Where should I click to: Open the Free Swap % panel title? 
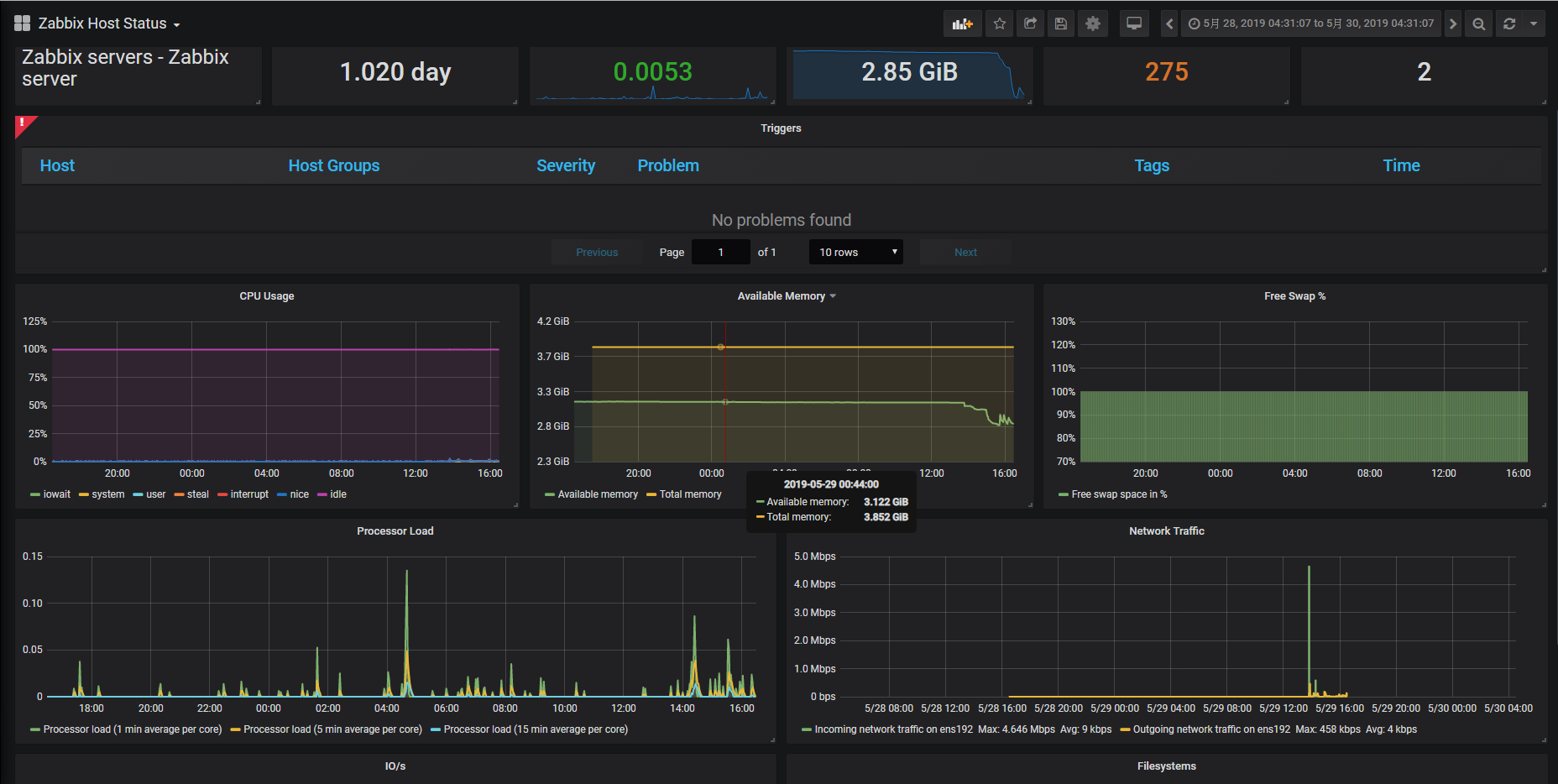(x=1294, y=295)
